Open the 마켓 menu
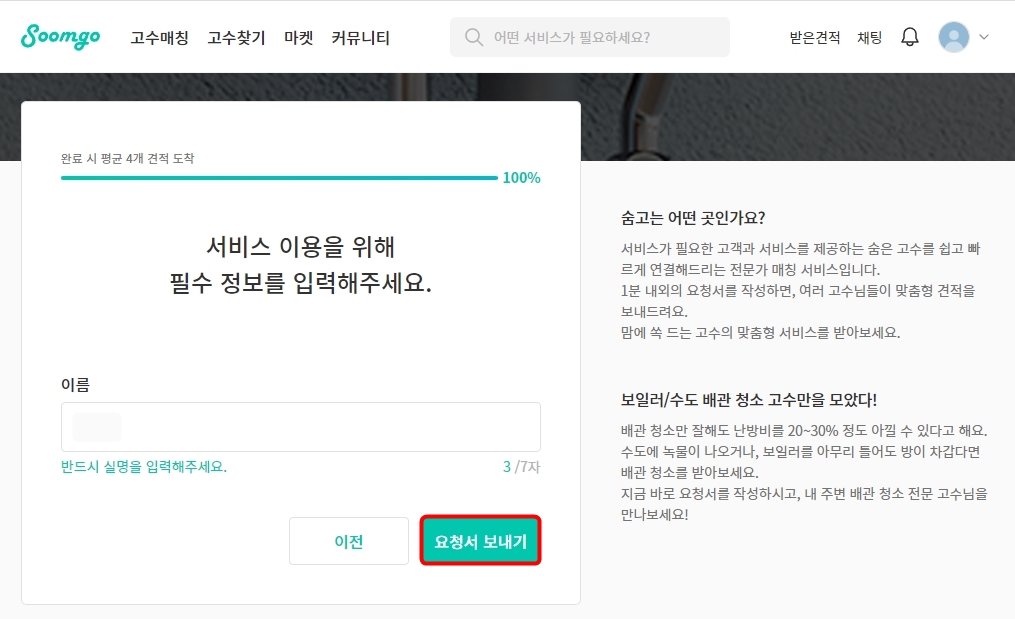This screenshot has width=1015, height=619. [x=298, y=38]
